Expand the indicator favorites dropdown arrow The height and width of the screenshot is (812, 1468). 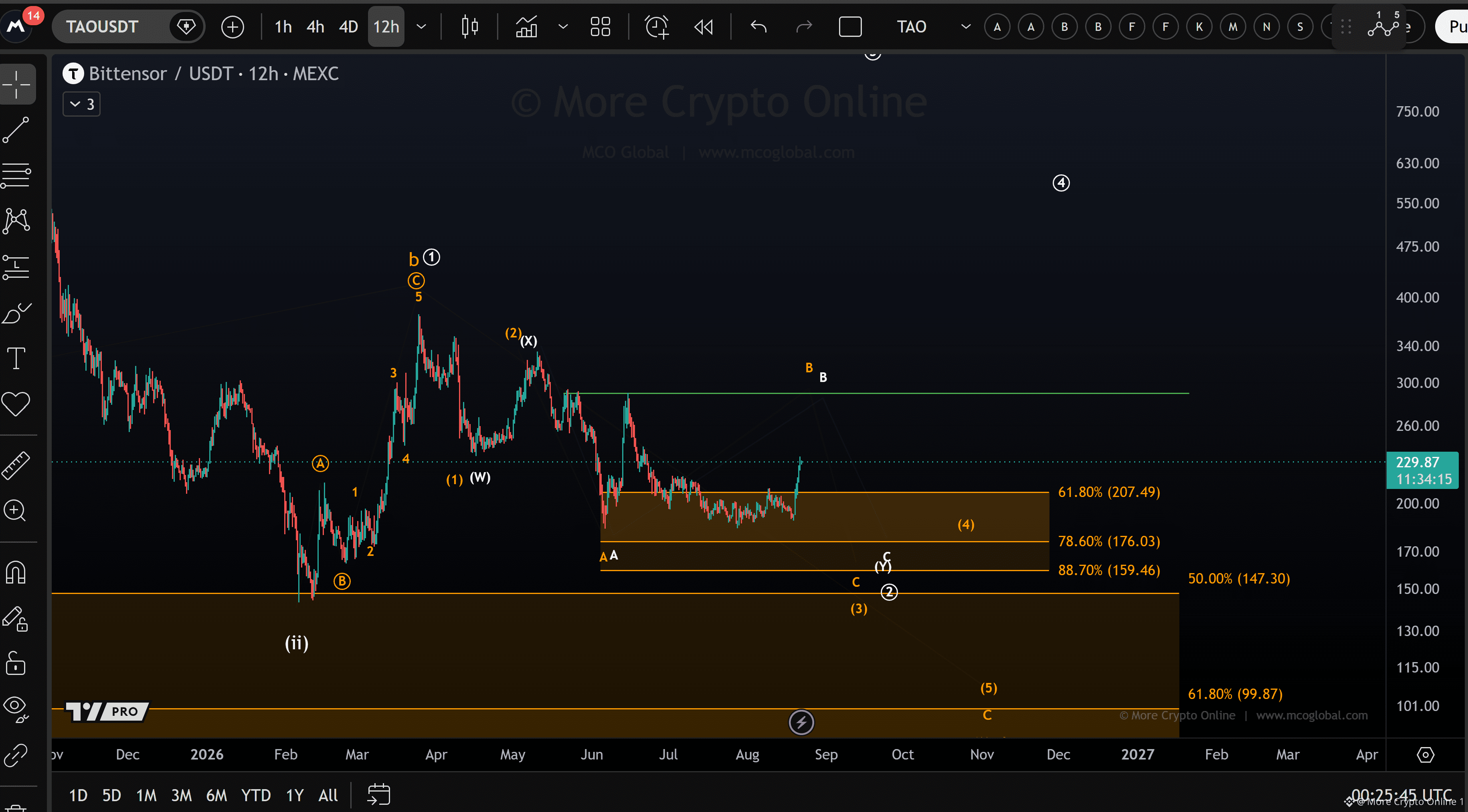[x=563, y=27]
